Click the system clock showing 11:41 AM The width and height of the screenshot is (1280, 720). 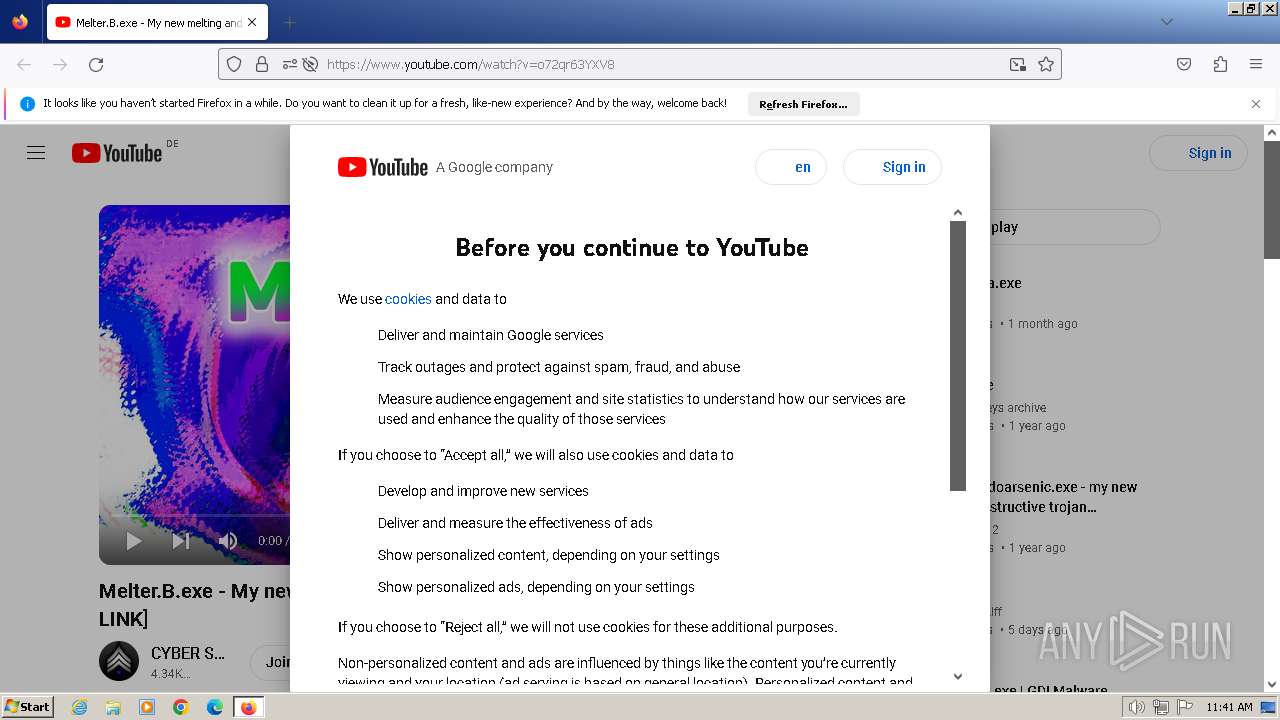pos(1229,707)
